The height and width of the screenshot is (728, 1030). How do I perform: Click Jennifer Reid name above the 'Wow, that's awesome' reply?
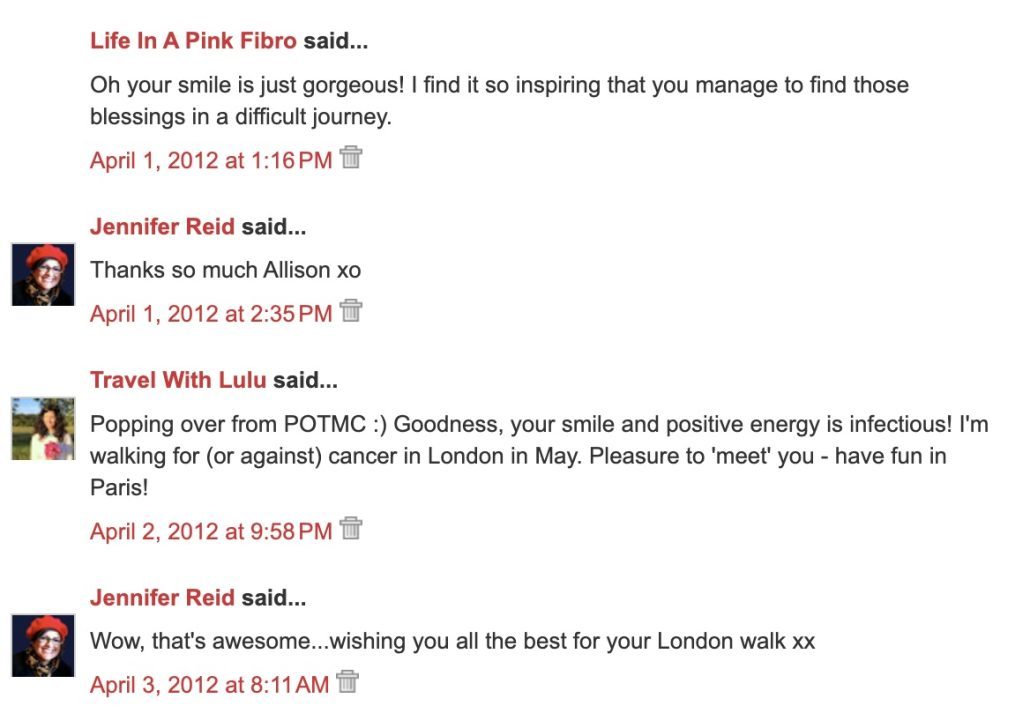tap(162, 598)
